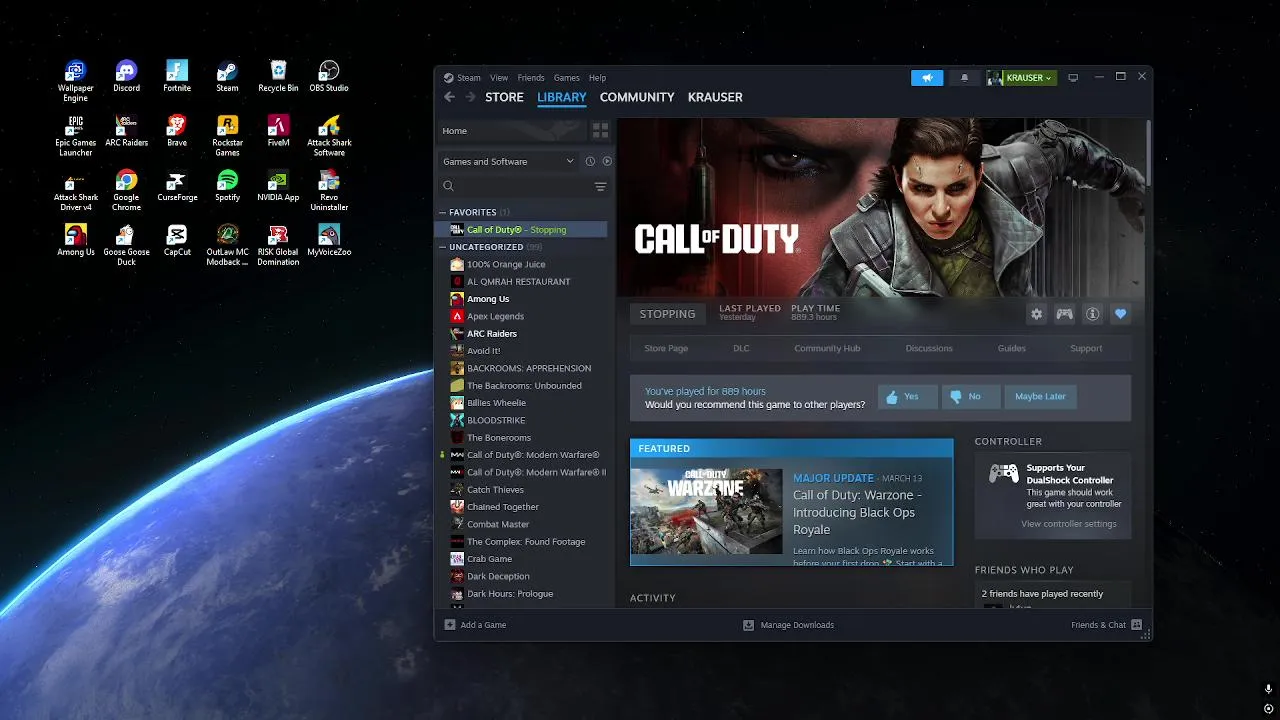Viewport: 1280px width, 720px height.
Task: Open Spotify desktop icon
Action: (227, 186)
